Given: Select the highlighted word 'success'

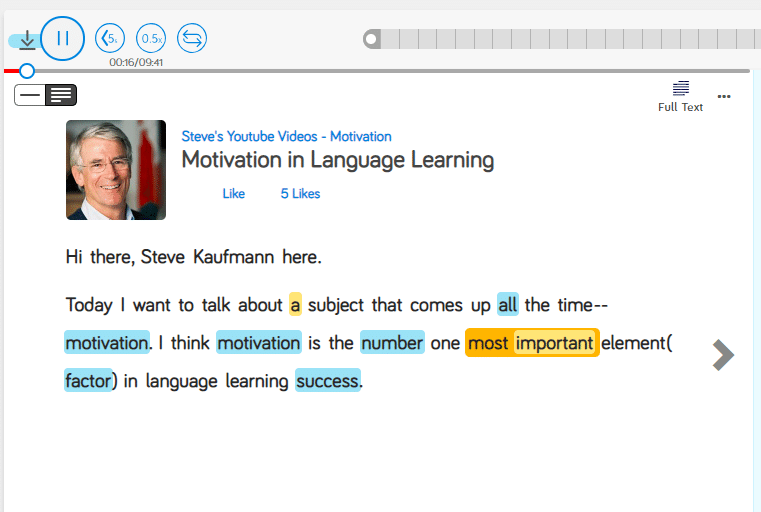Looking at the screenshot, I should [328, 380].
